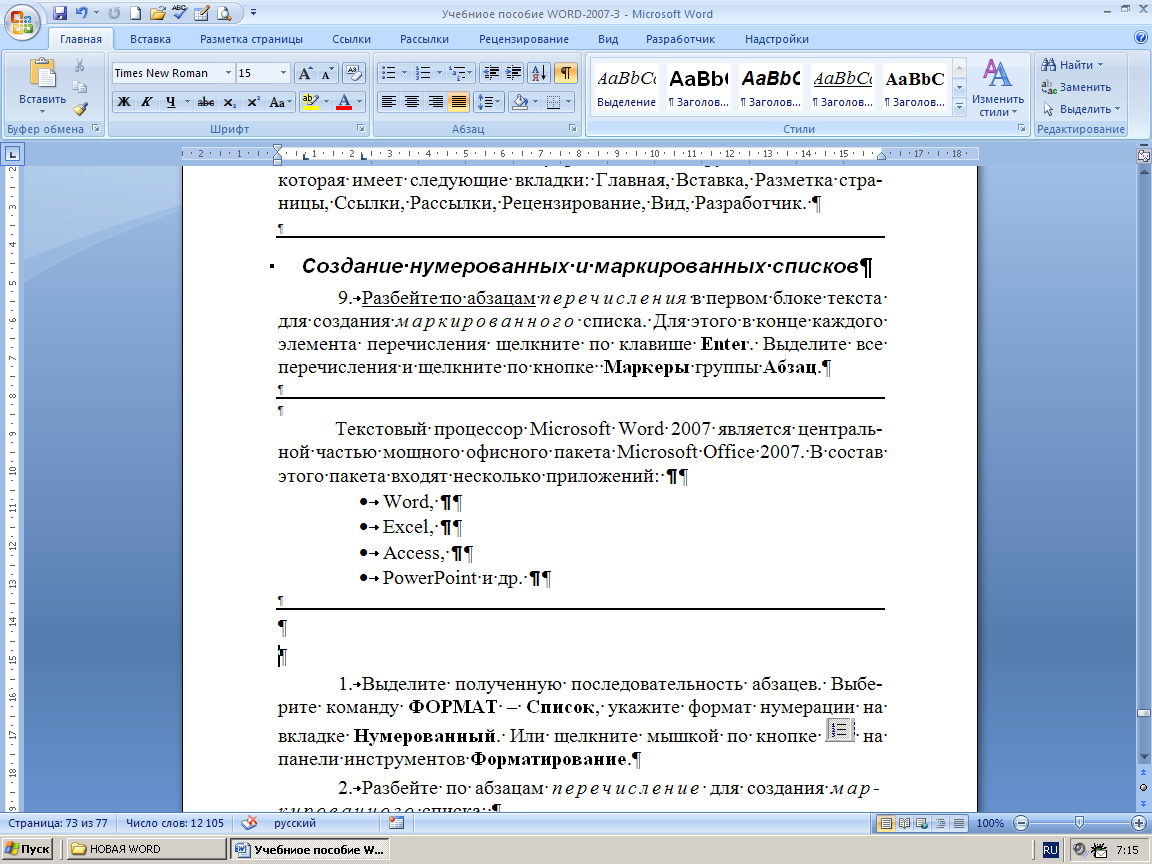1152x864 pixels.
Task: Click the Выделить button
Action: point(1081,109)
